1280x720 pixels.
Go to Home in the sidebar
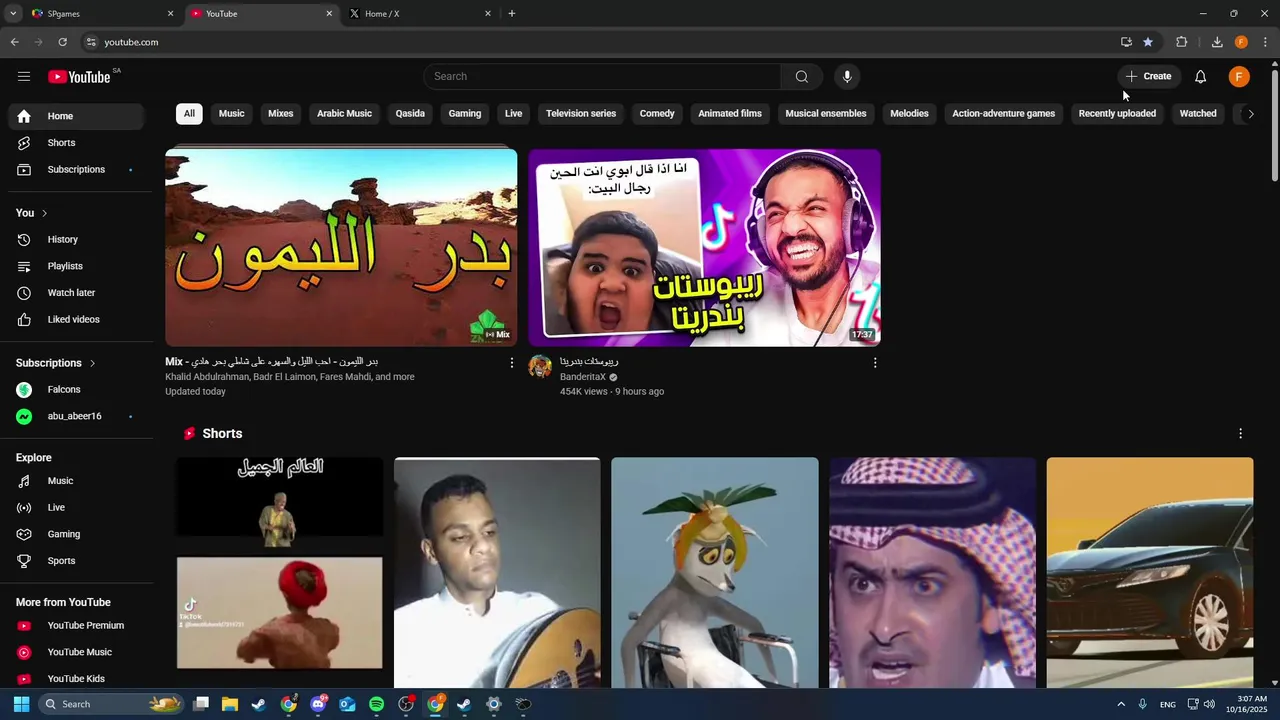tap(76, 116)
